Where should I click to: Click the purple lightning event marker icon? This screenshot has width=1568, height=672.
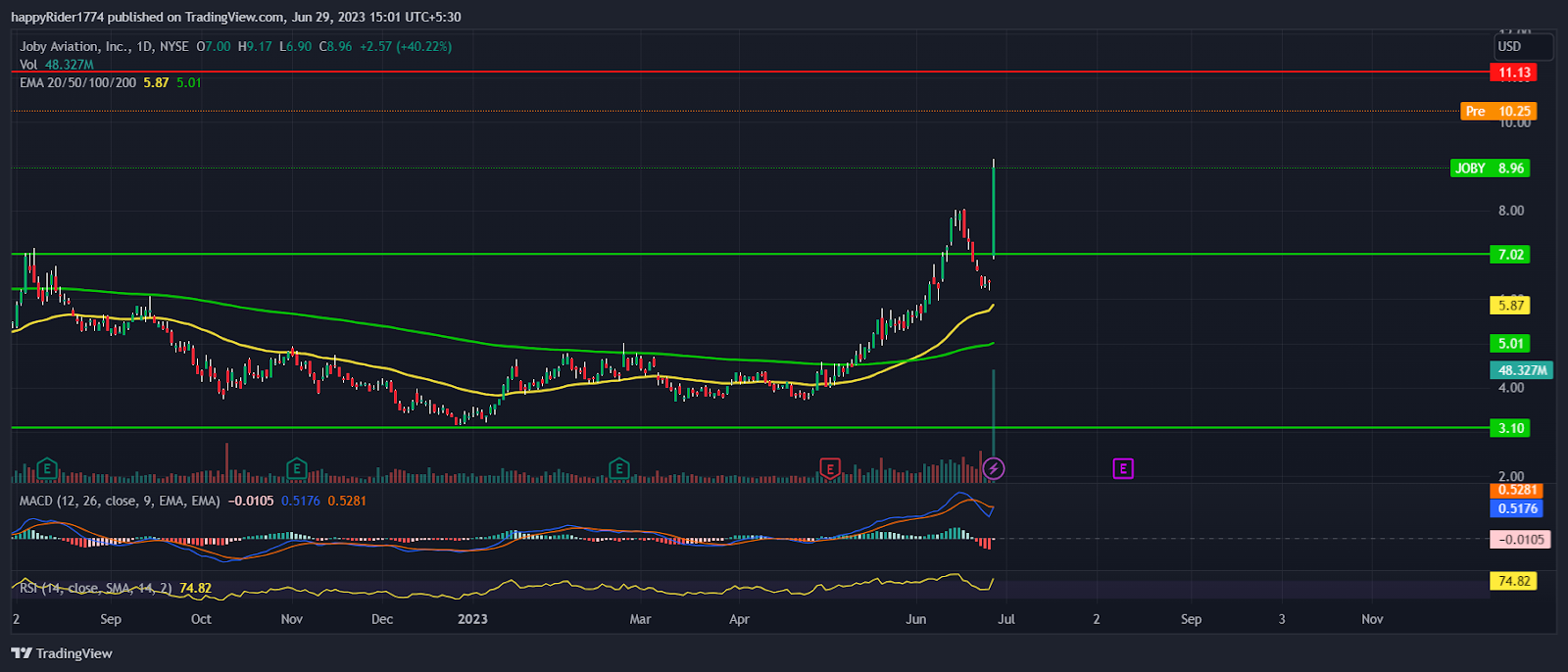994,468
